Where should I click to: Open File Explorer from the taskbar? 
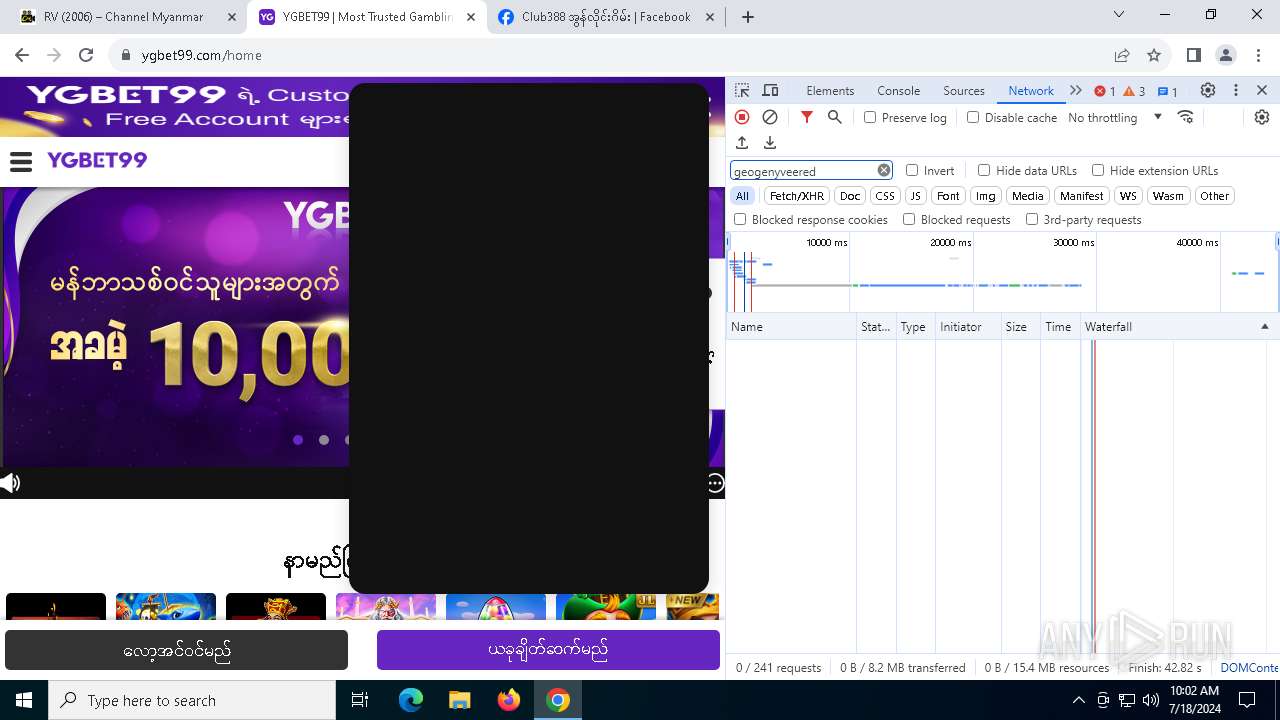point(460,700)
